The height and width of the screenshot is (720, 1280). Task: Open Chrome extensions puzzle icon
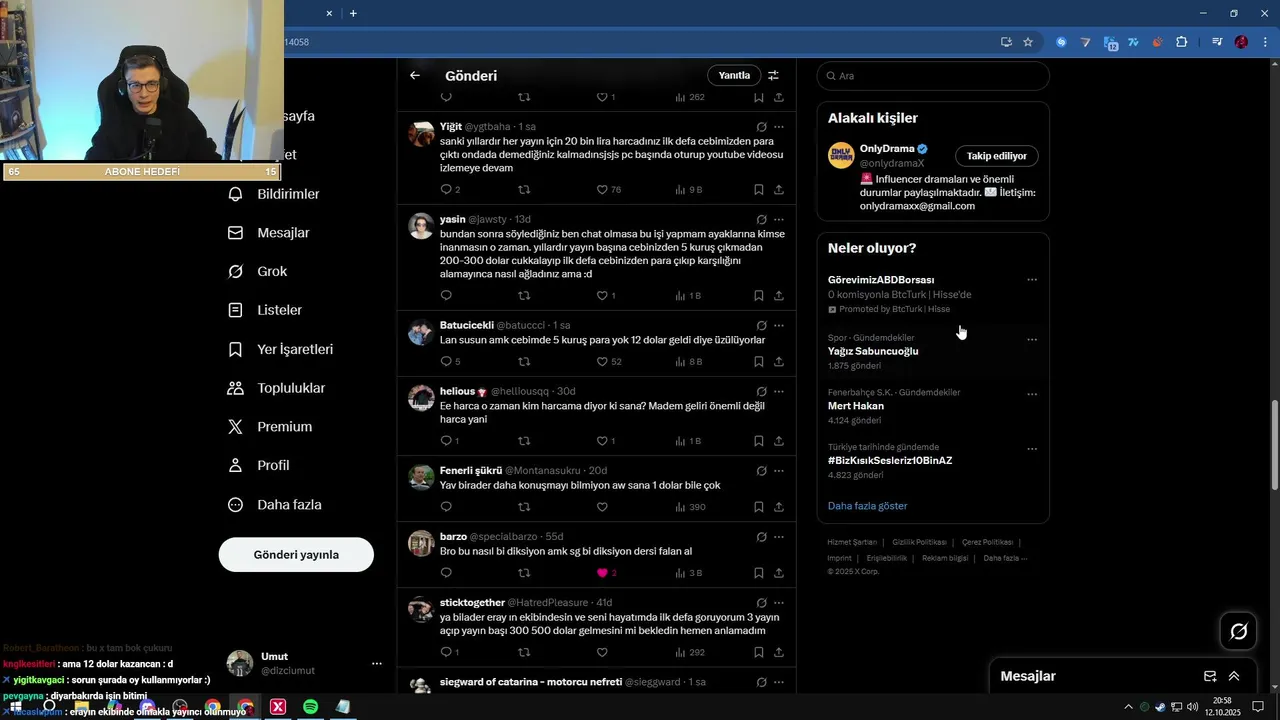[1181, 42]
